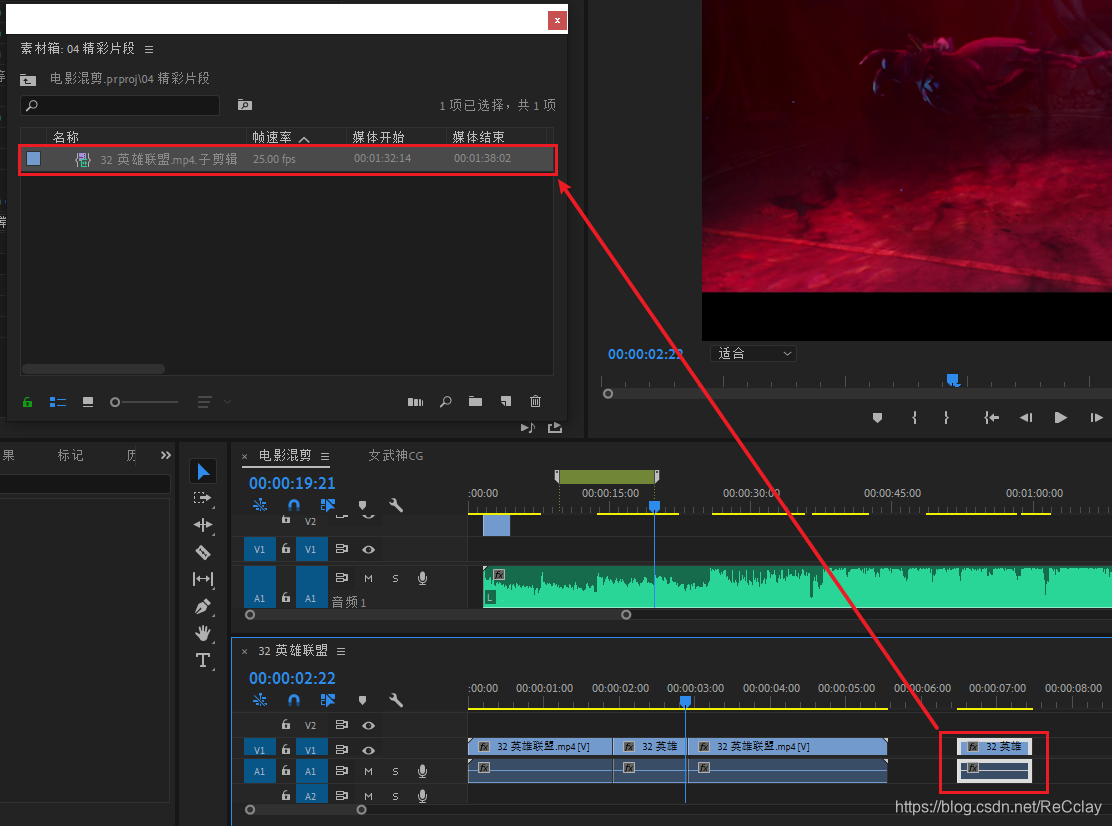
Task: Hide V1 track output in 32 英雄联盟 timeline
Action: (x=368, y=749)
